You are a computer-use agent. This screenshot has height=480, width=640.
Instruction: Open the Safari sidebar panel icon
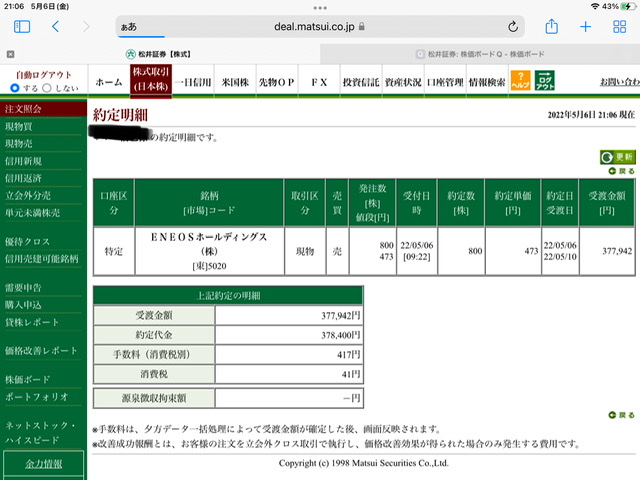pyautogui.click(x=22, y=27)
